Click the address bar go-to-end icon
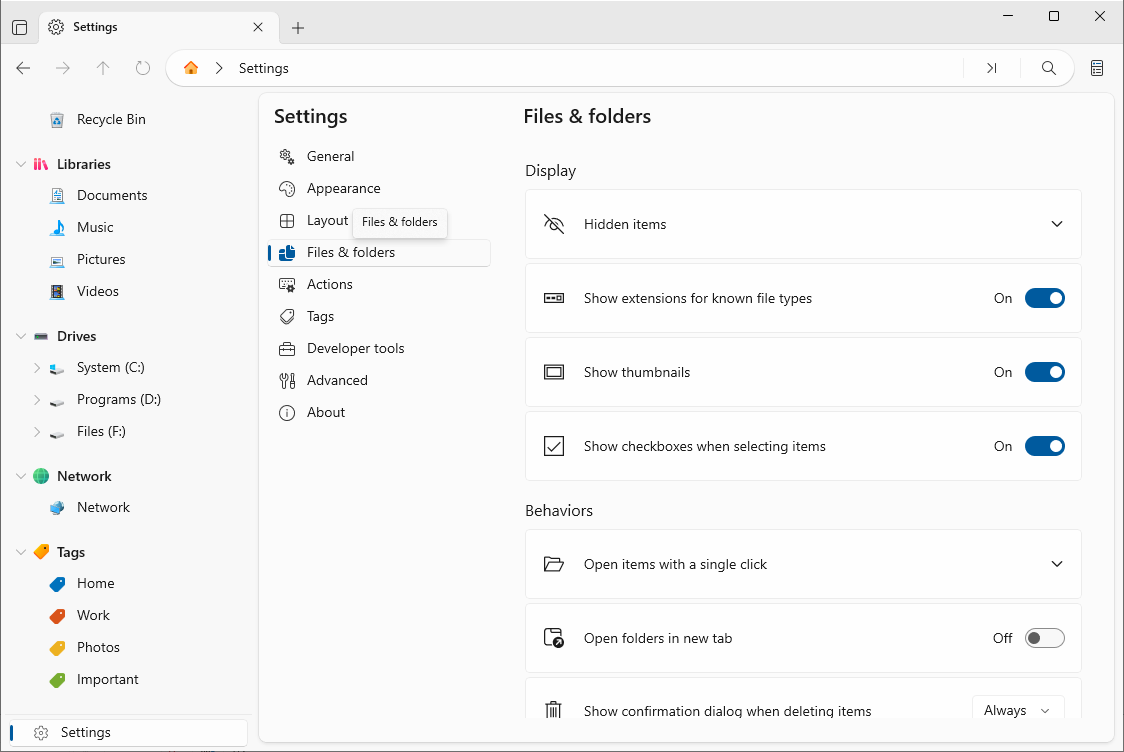1124x752 pixels. click(x=991, y=68)
